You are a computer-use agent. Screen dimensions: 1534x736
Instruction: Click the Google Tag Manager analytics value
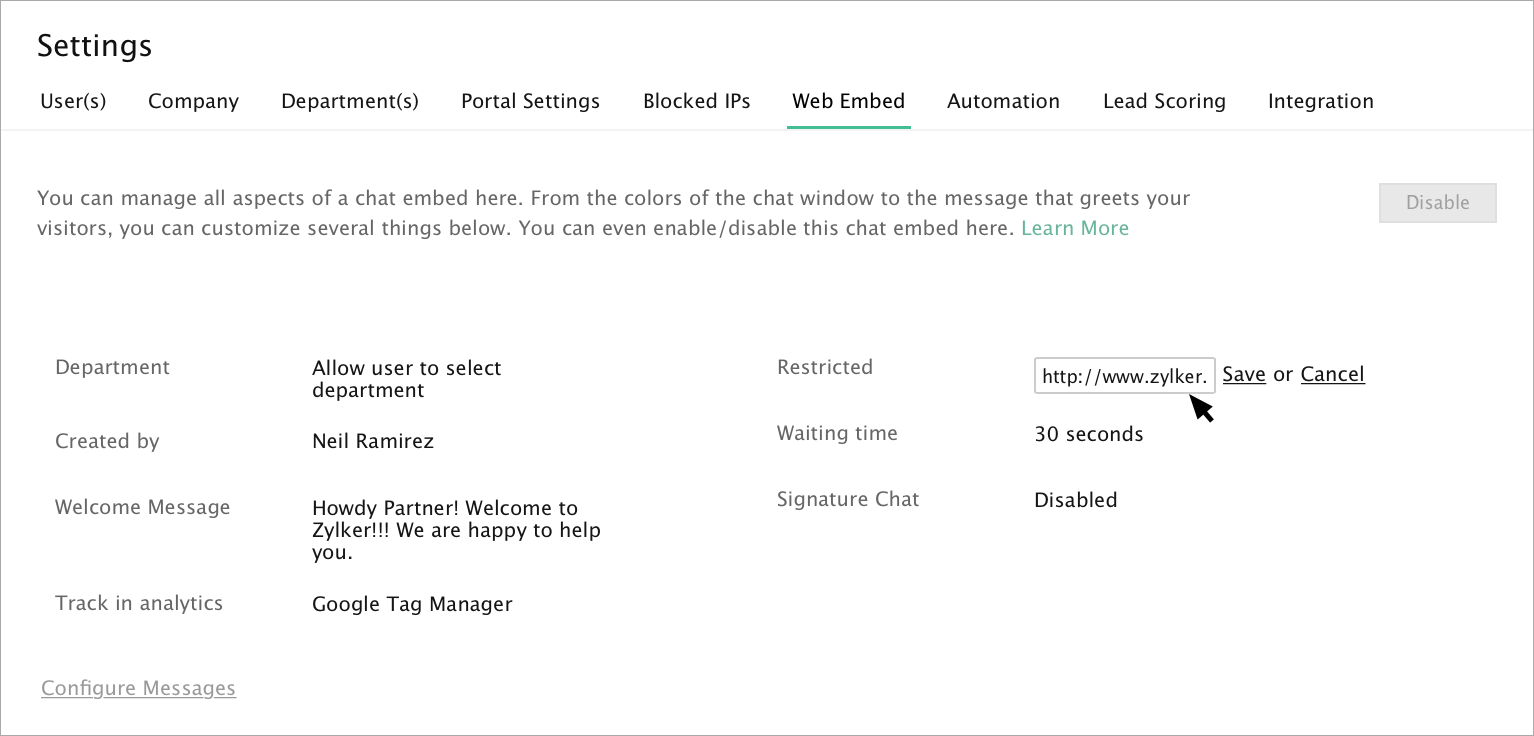click(x=412, y=604)
